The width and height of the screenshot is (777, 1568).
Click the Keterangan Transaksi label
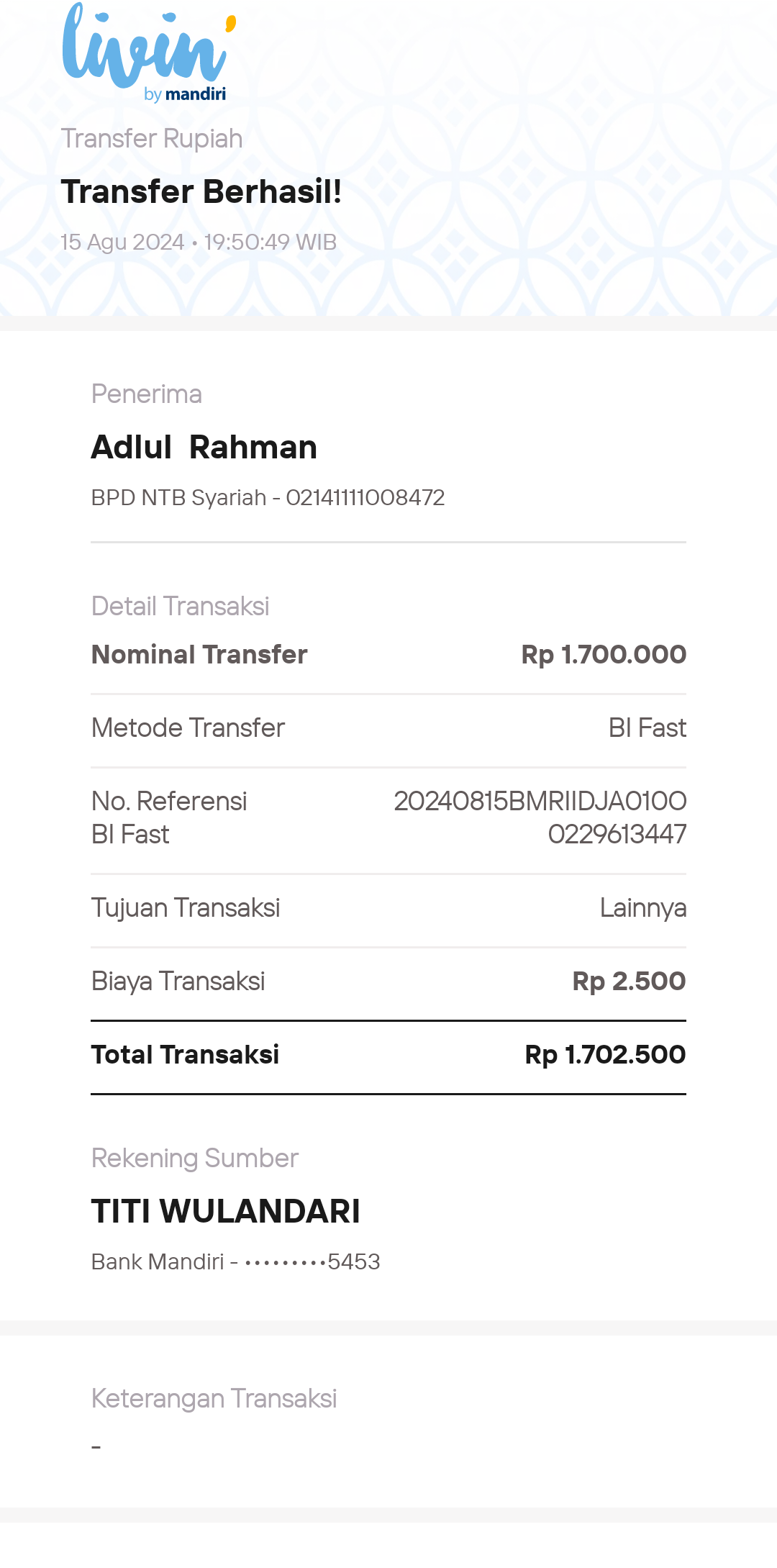(x=214, y=1399)
